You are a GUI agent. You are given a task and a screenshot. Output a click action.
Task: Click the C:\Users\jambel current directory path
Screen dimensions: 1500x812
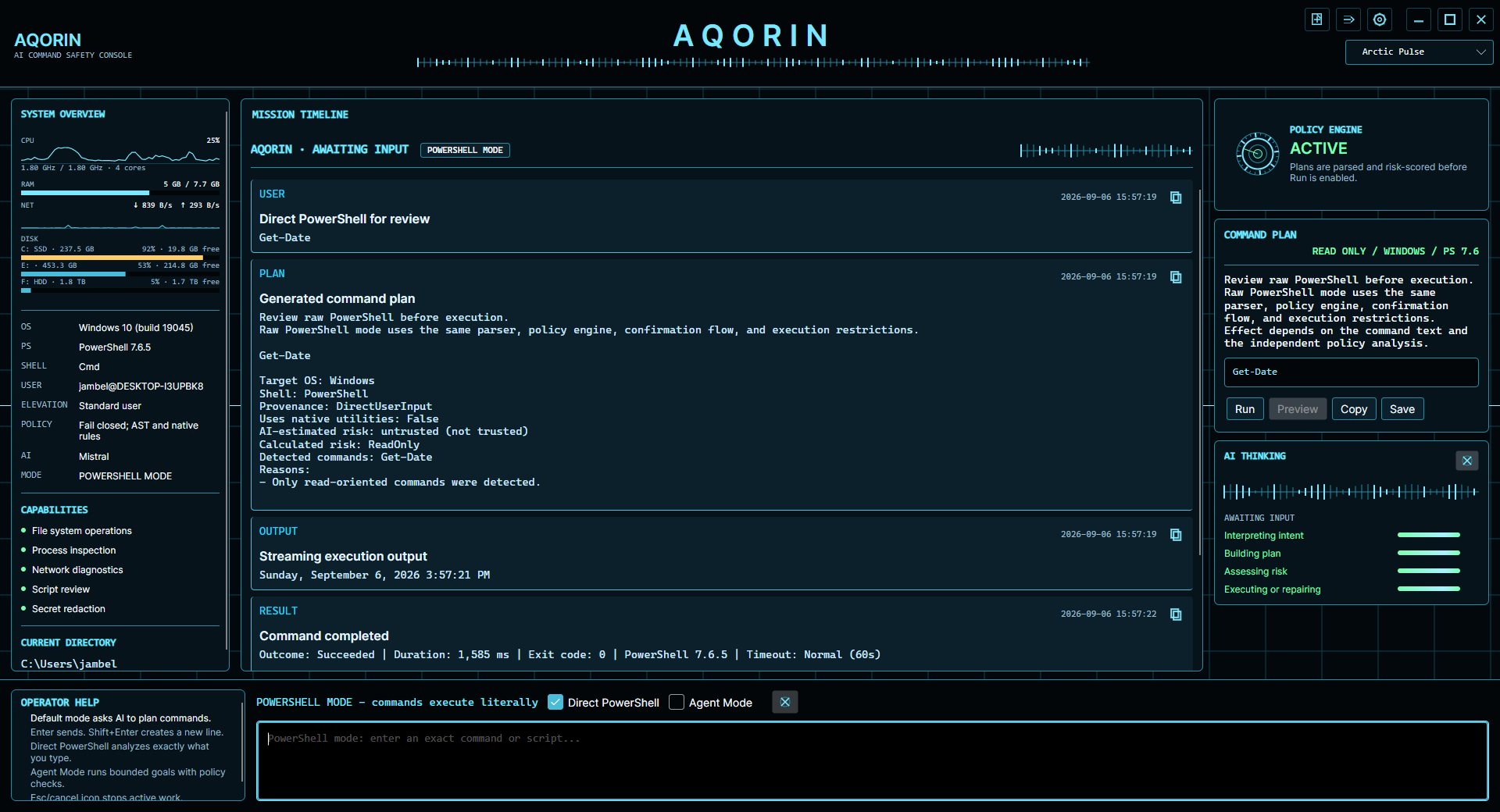point(69,664)
